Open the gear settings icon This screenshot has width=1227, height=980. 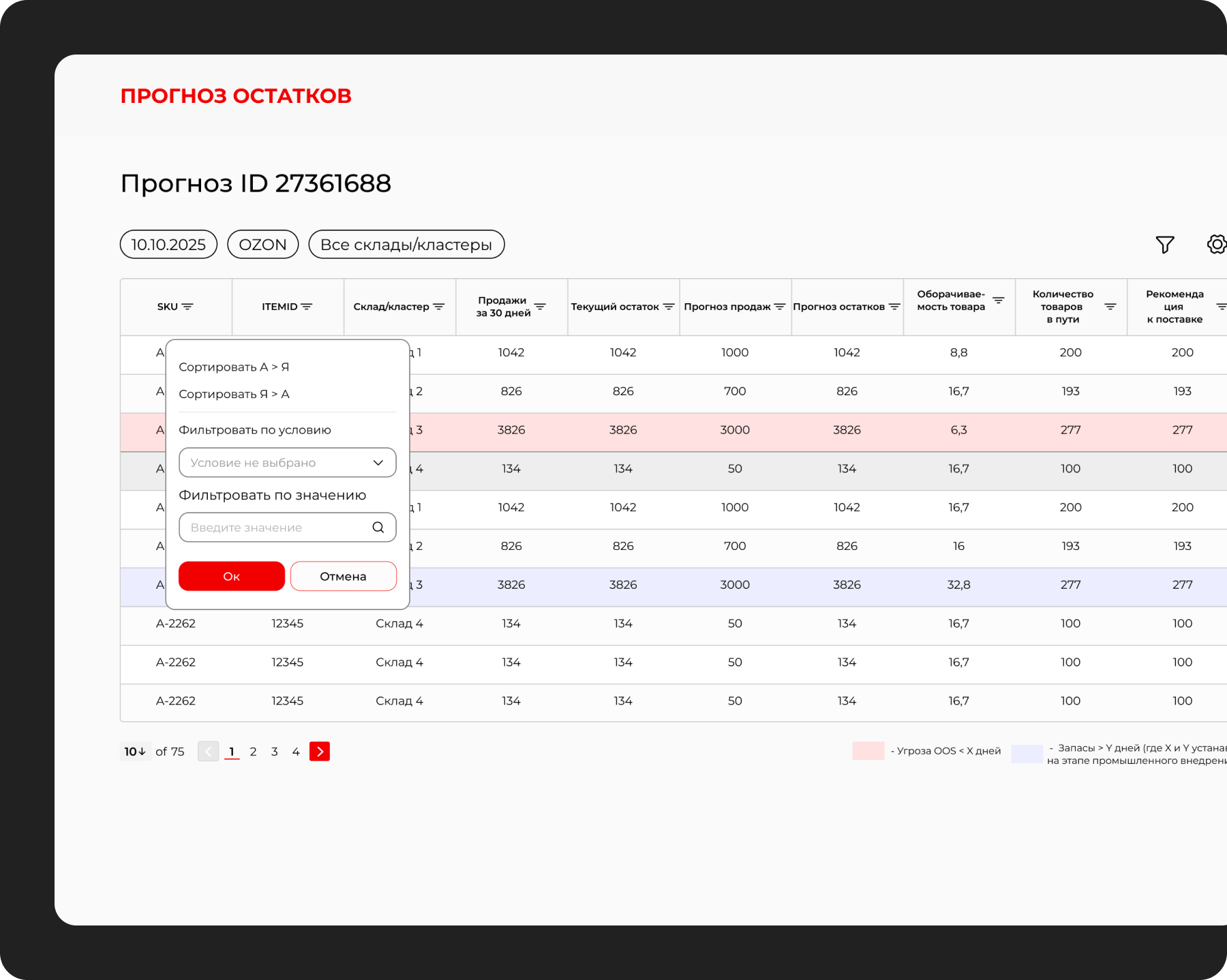[1216, 245]
